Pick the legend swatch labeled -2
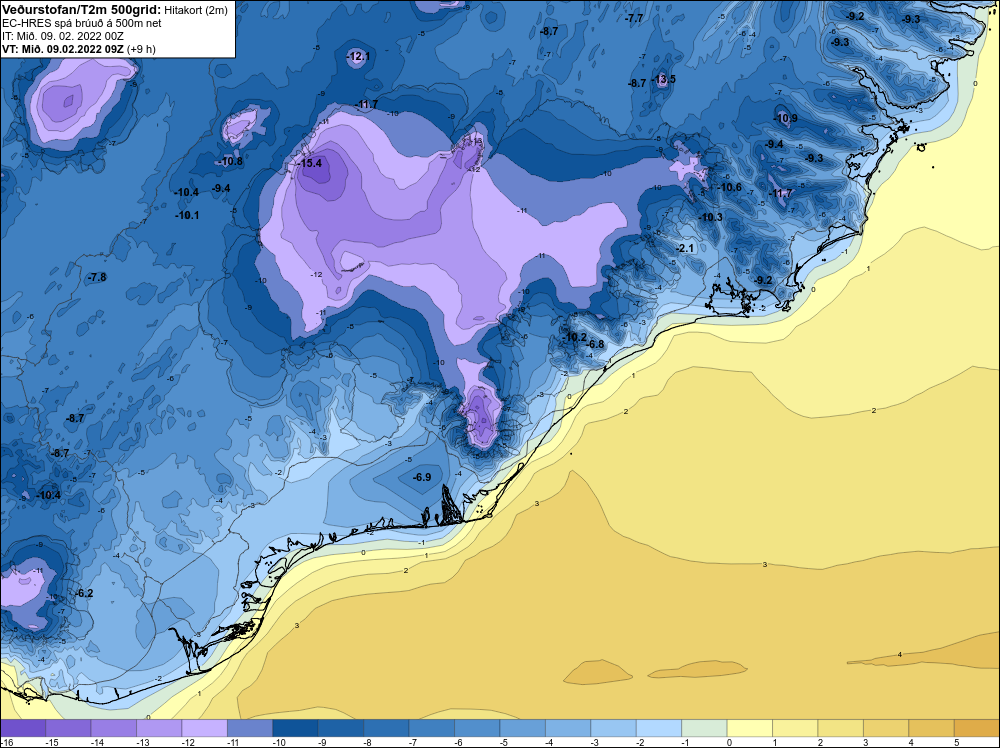Viewport: 1000px width, 748px height. click(x=659, y=728)
